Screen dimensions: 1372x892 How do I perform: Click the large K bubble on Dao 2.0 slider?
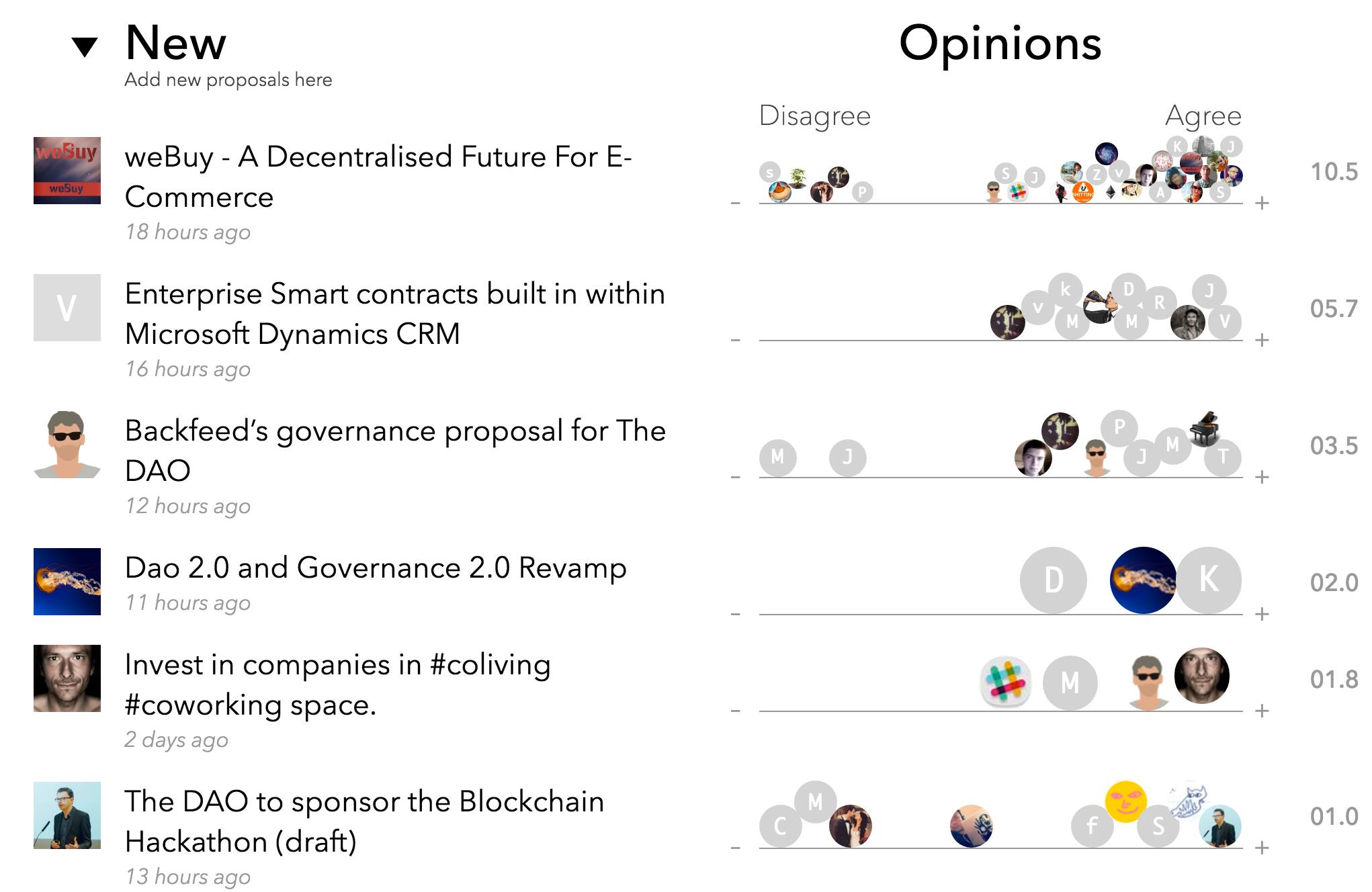tap(1208, 580)
